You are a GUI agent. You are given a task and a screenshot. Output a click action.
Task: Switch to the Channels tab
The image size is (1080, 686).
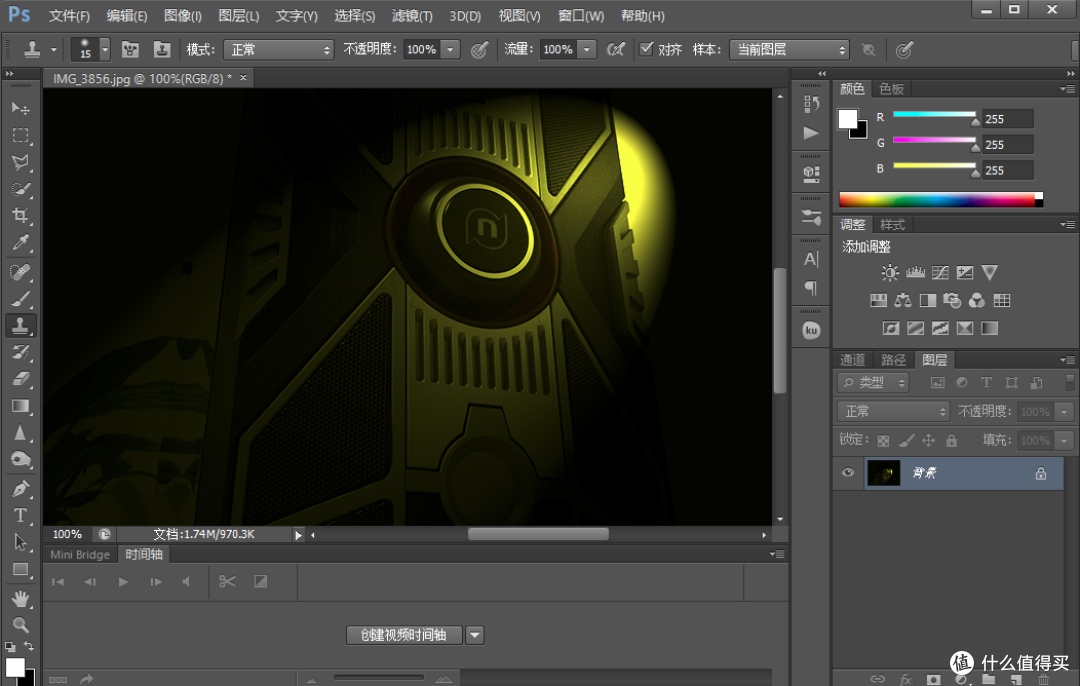pyautogui.click(x=853, y=360)
